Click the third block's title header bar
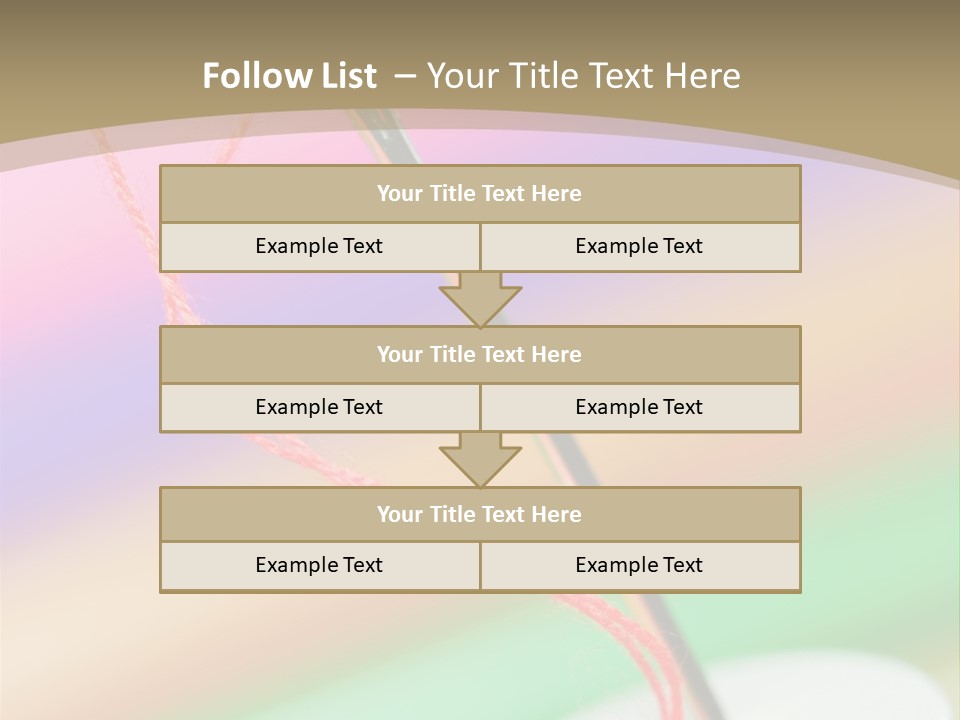The image size is (960, 720). point(480,514)
